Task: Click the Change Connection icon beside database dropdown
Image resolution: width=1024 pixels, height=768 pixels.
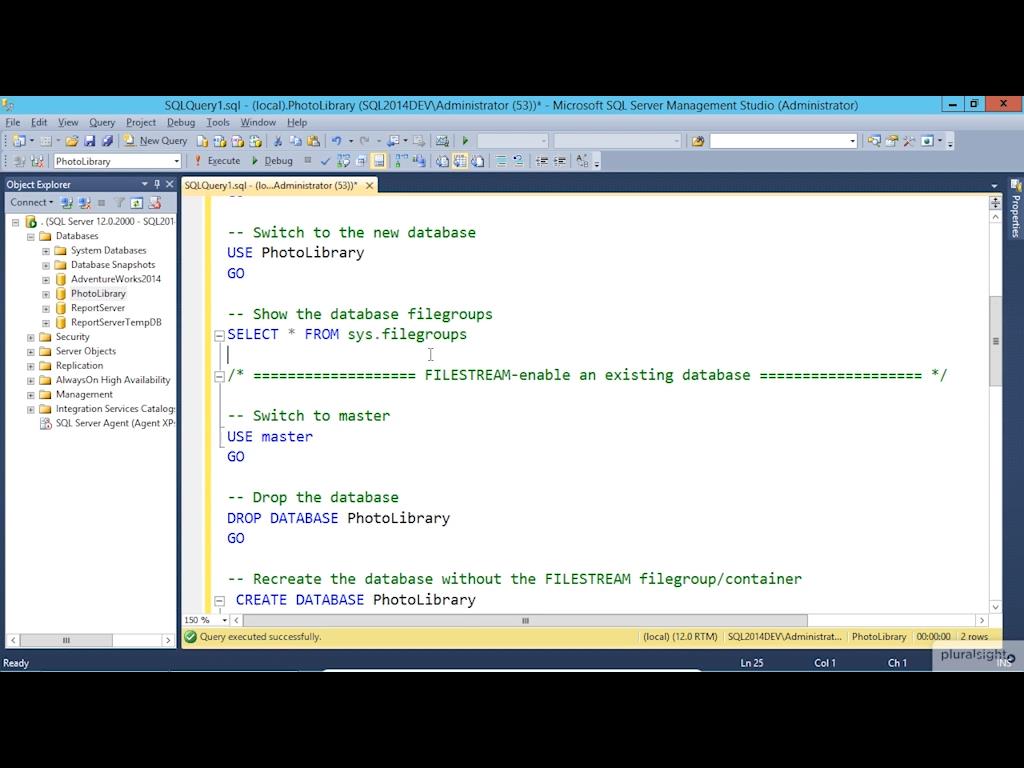Action: click(x=37, y=161)
